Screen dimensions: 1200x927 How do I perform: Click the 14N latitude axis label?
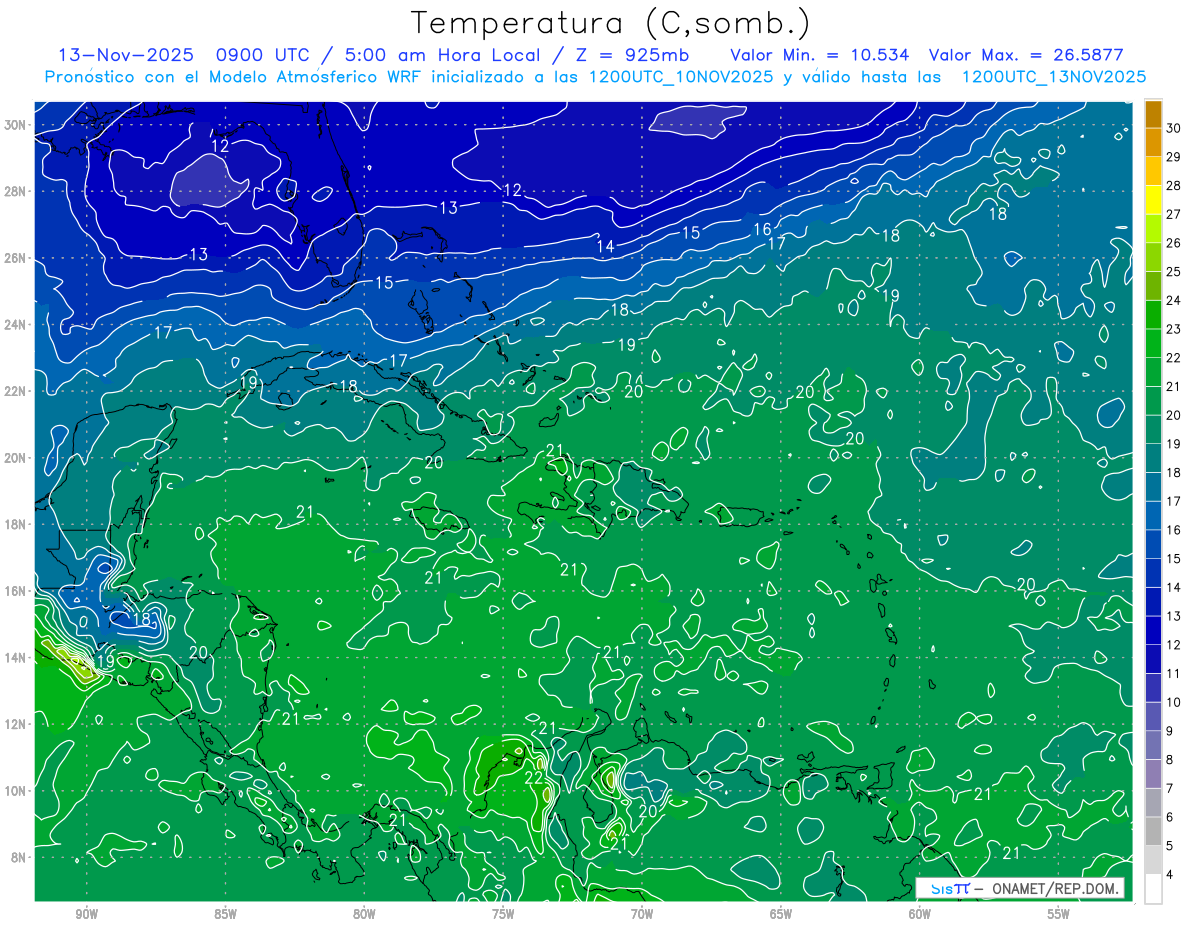[16, 658]
